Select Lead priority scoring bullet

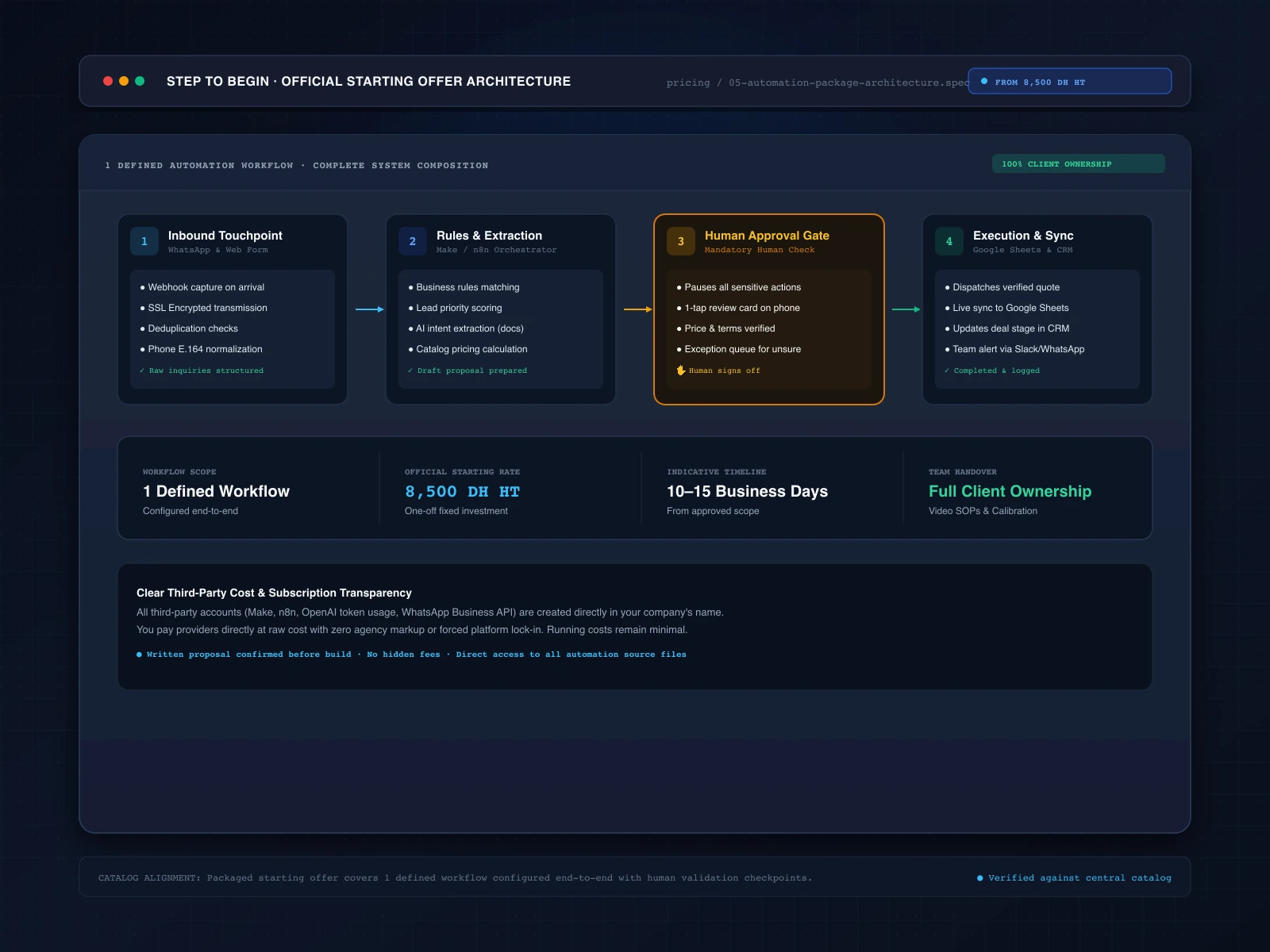coord(456,308)
